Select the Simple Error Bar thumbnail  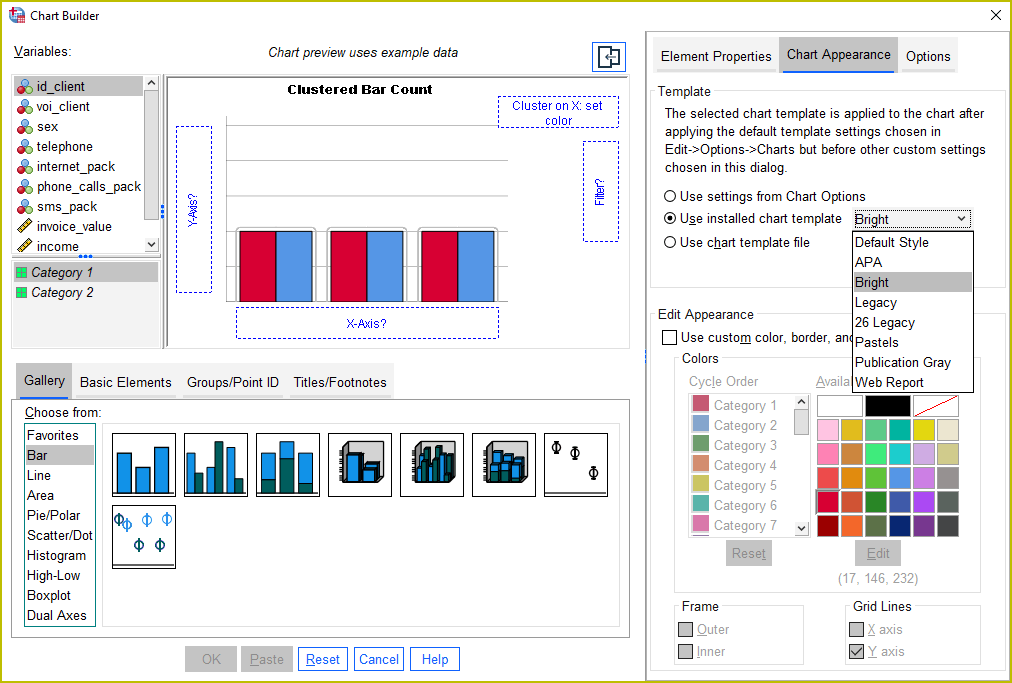pos(576,465)
